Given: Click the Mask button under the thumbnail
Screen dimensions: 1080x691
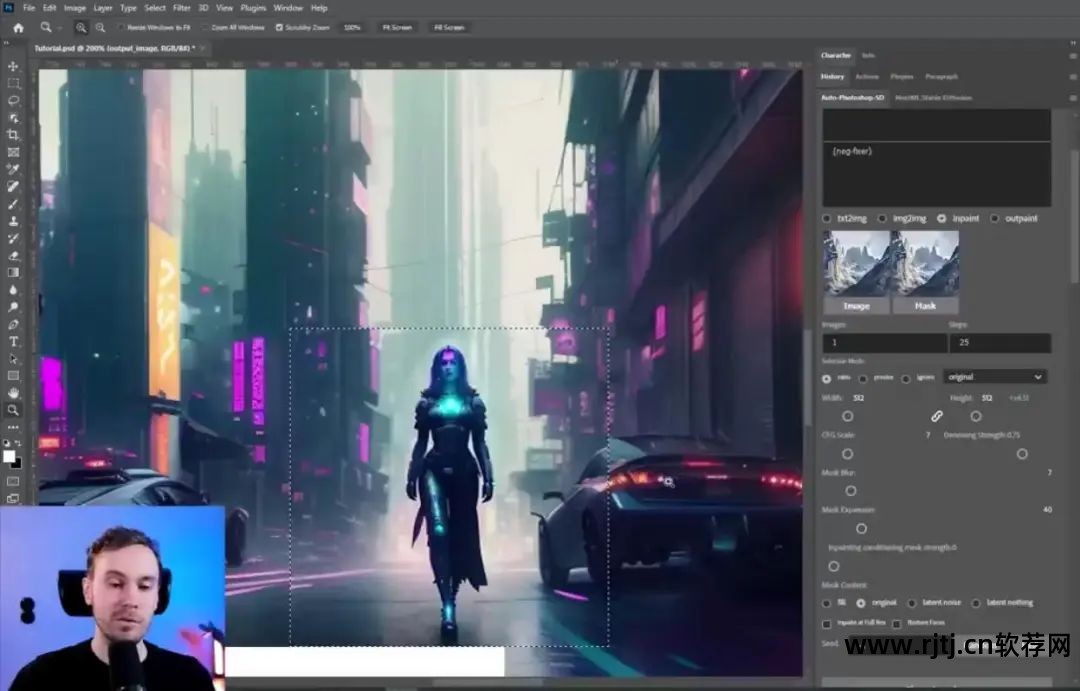Looking at the screenshot, I should 925,306.
